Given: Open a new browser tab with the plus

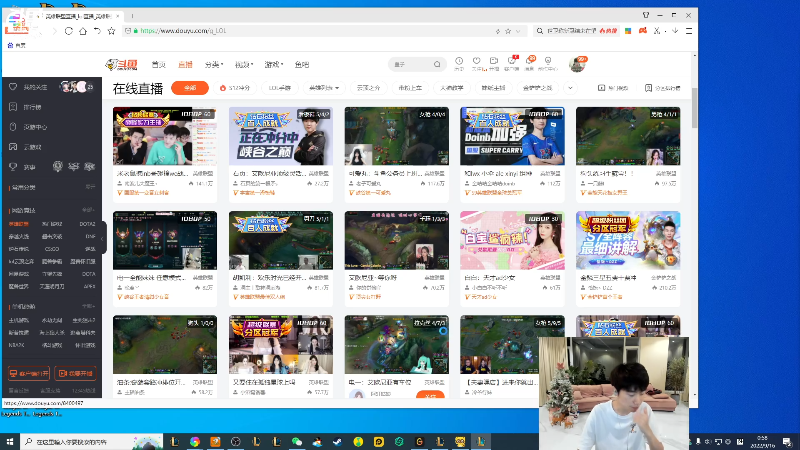Looking at the screenshot, I should tap(132, 16).
